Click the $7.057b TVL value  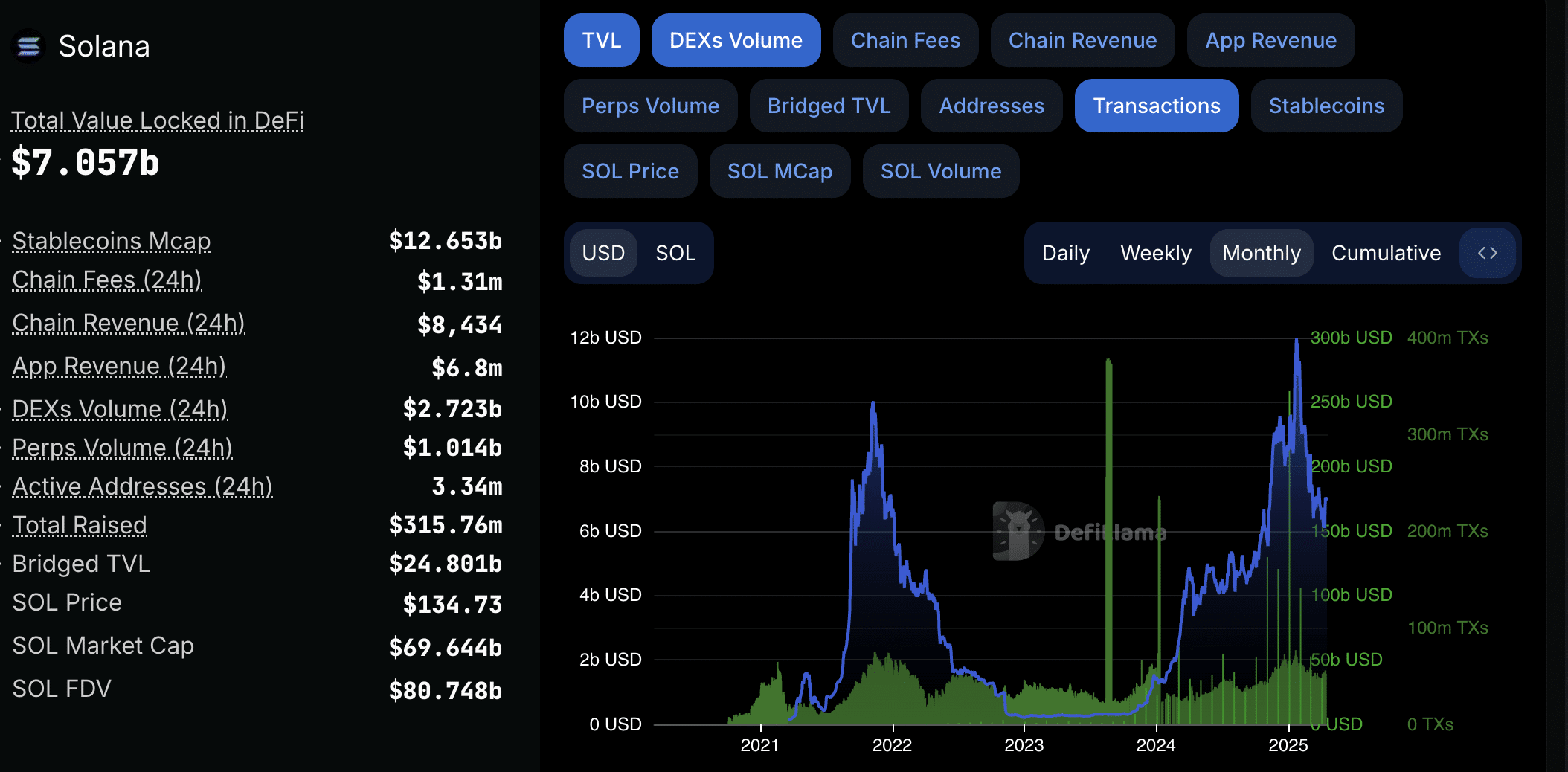coord(86,162)
